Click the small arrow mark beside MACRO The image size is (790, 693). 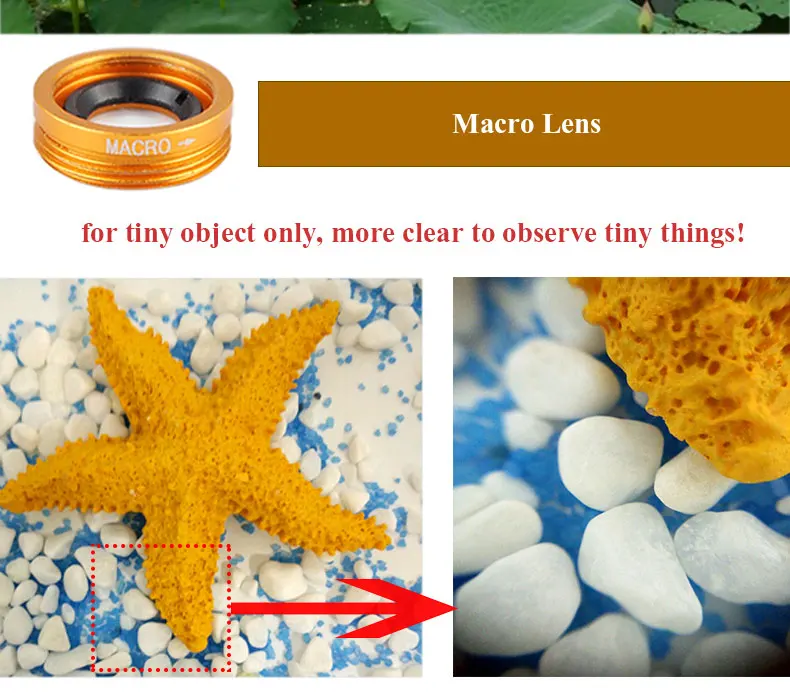[186, 143]
